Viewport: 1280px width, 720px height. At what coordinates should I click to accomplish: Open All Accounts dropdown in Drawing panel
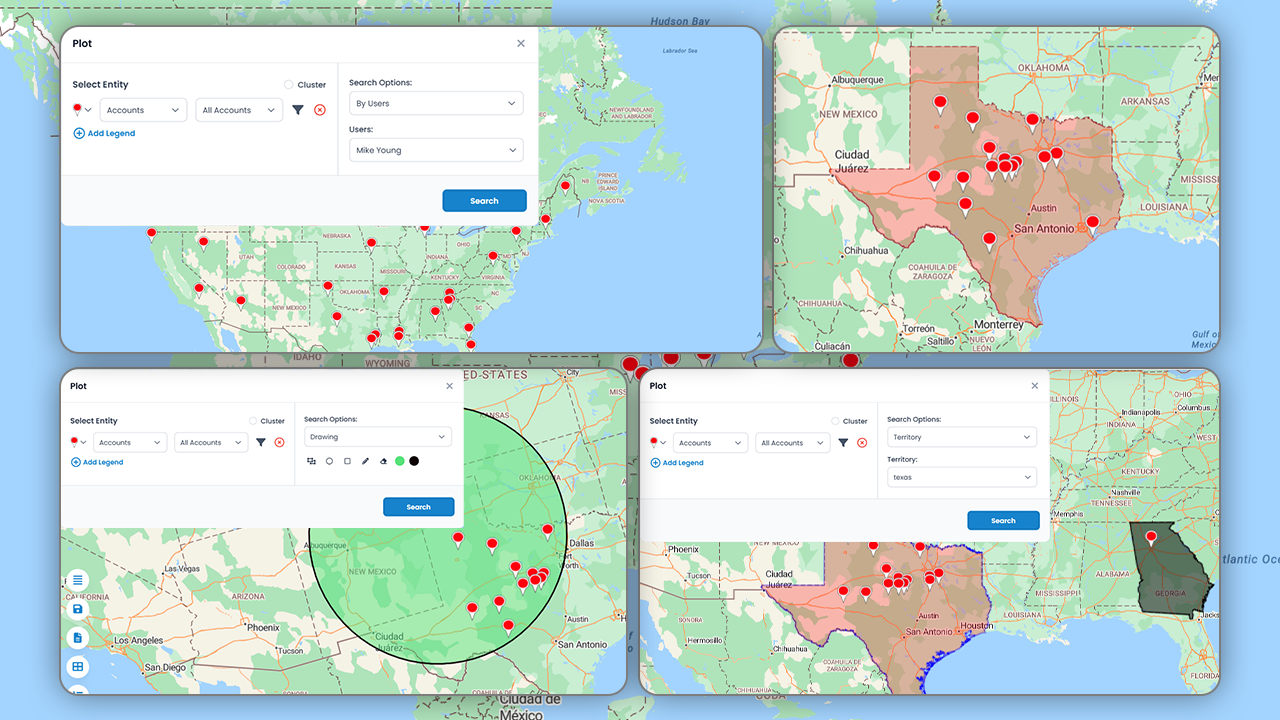(x=211, y=442)
